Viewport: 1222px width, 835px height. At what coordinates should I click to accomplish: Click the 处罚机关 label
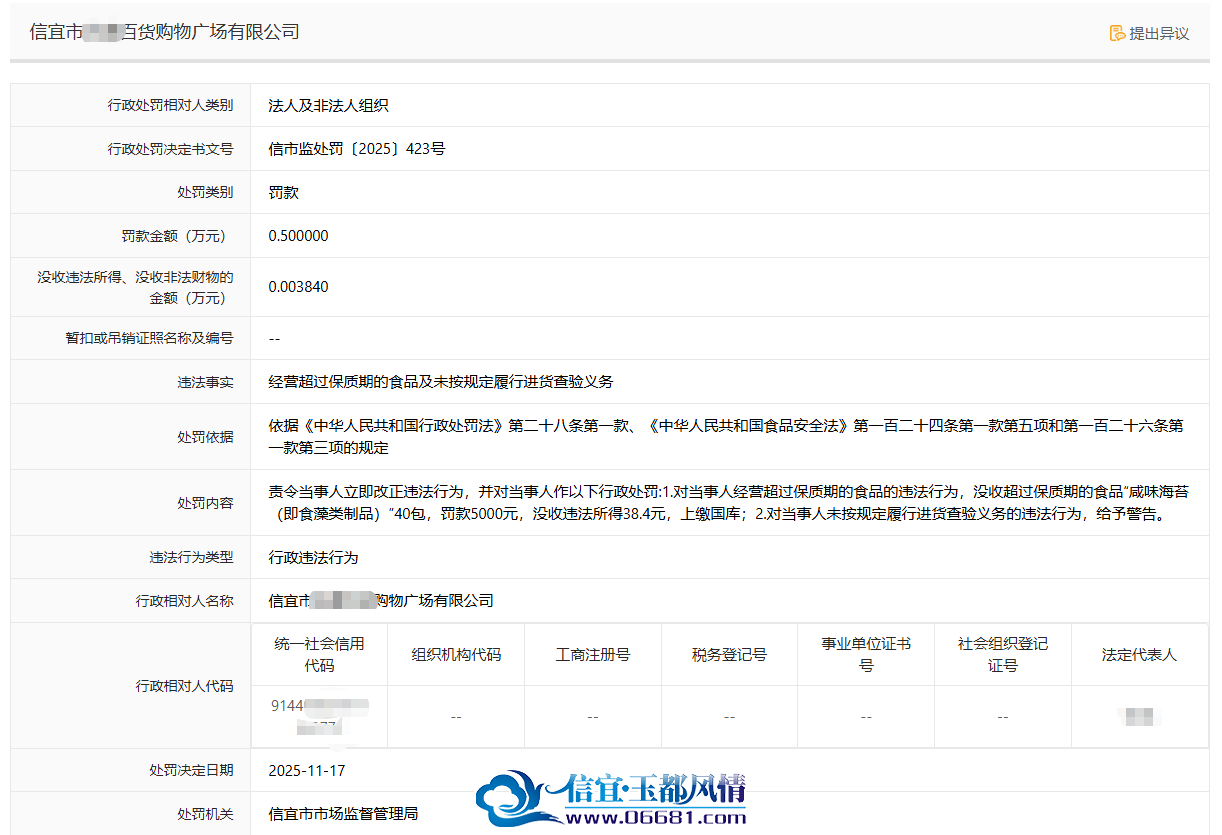pyautogui.click(x=206, y=814)
